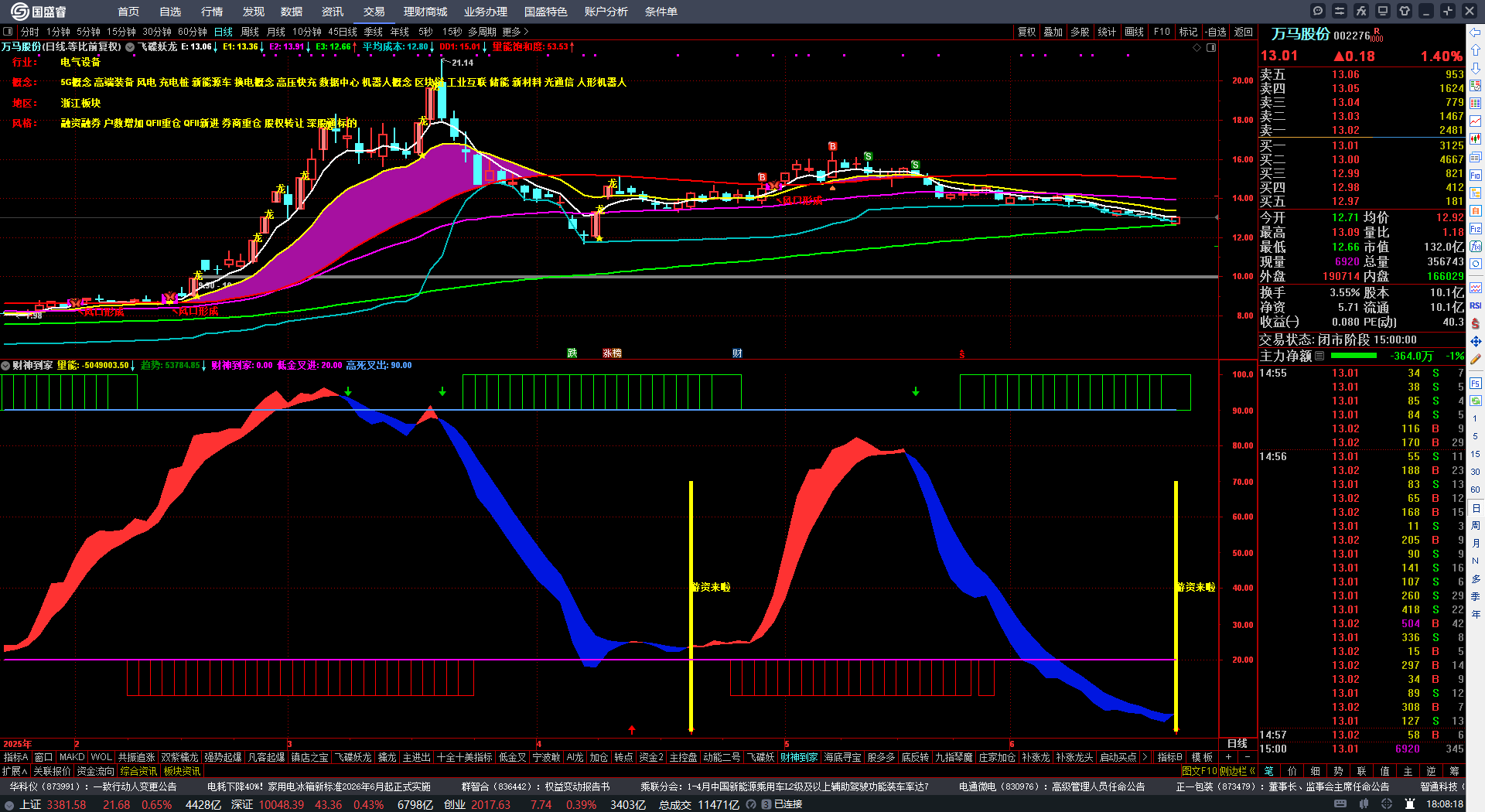Open the red line chart sidebar icon

[1476, 121]
